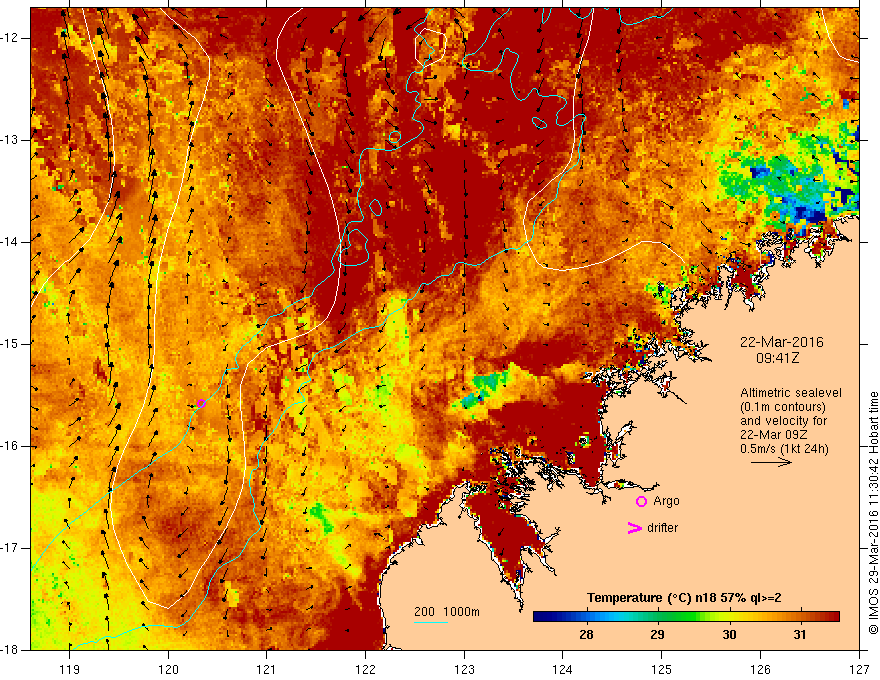
Task: Click latitude axis label -12
Action: coord(11,38)
